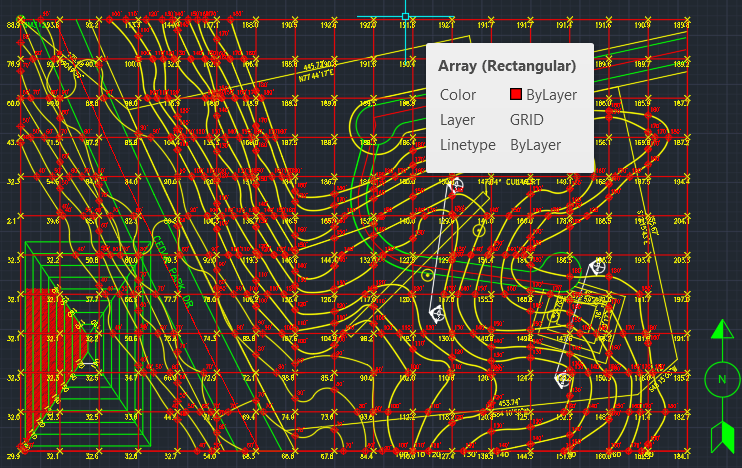Image resolution: width=742 pixels, height=468 pixels.
Task: Select spot elevation 185.9
Action: coord(642,103)
